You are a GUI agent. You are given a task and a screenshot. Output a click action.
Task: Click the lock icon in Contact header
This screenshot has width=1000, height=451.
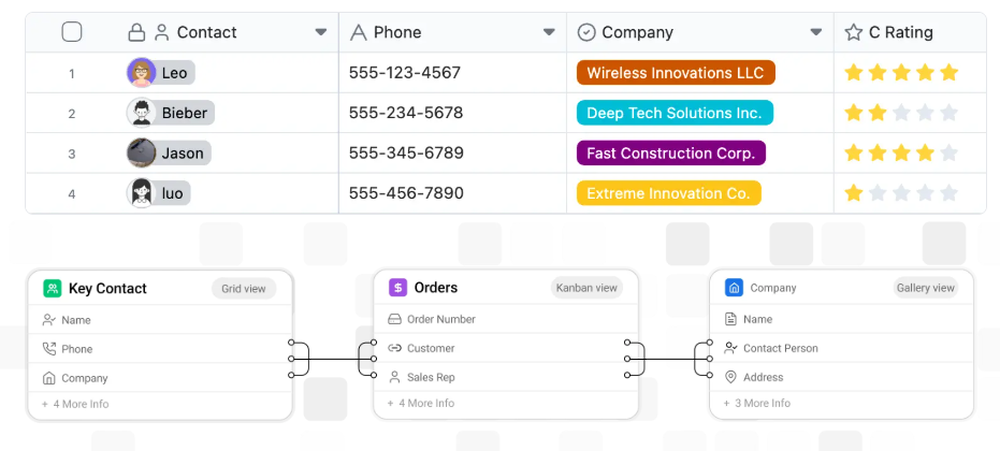pos(137,33)
